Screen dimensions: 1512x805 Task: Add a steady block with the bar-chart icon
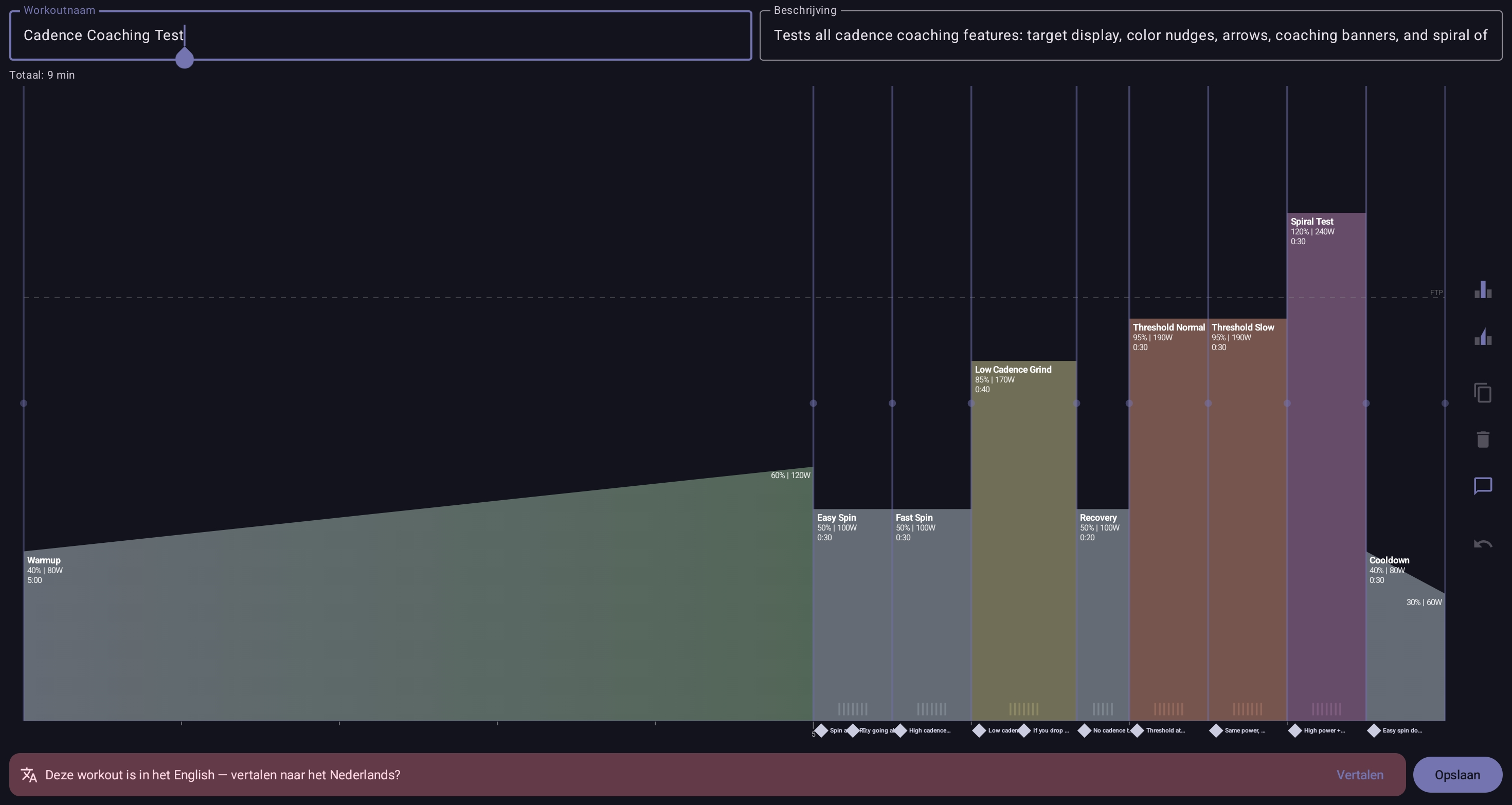(1483, 289)
